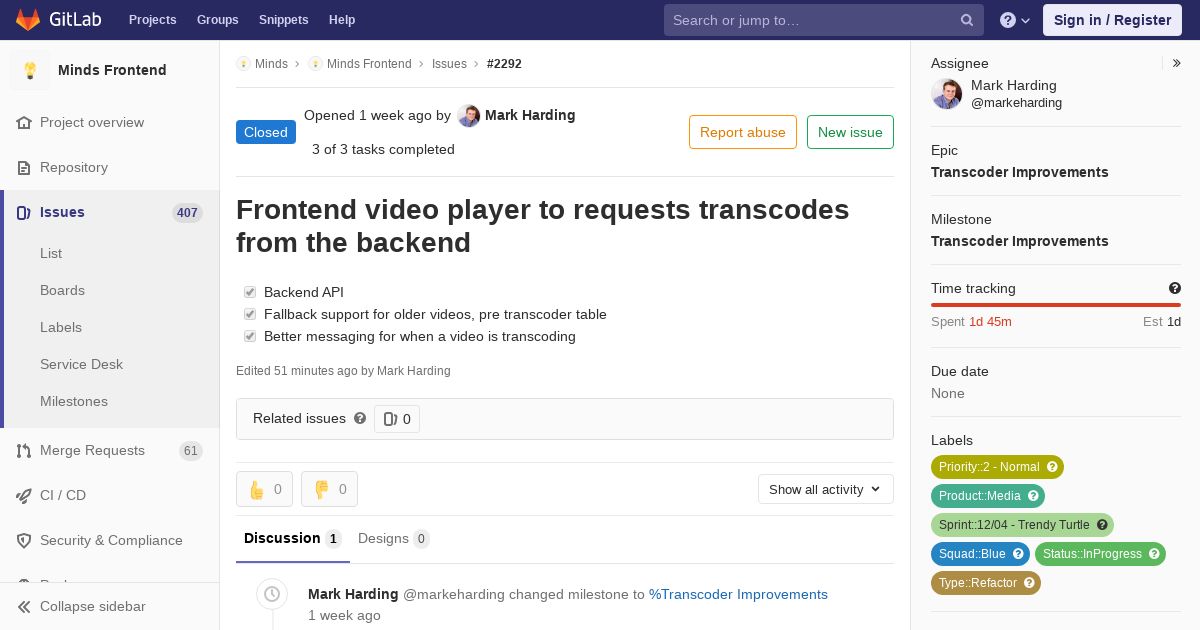The height and width of the screenshot is (630, 1200).
Task: Click the Issues breadcrumb link
Action: (x=449, y=64)
